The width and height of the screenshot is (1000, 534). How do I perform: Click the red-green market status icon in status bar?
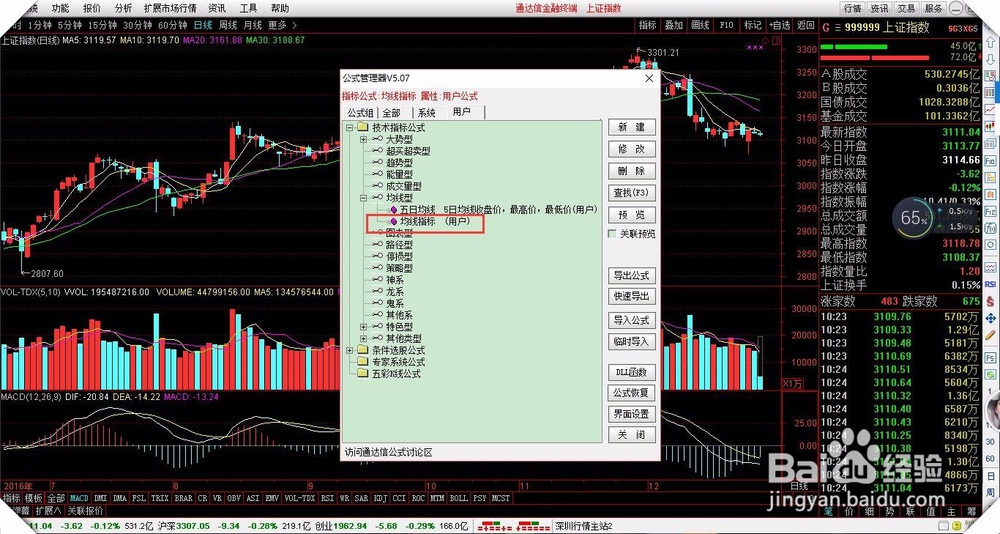(x=512, y=527)
